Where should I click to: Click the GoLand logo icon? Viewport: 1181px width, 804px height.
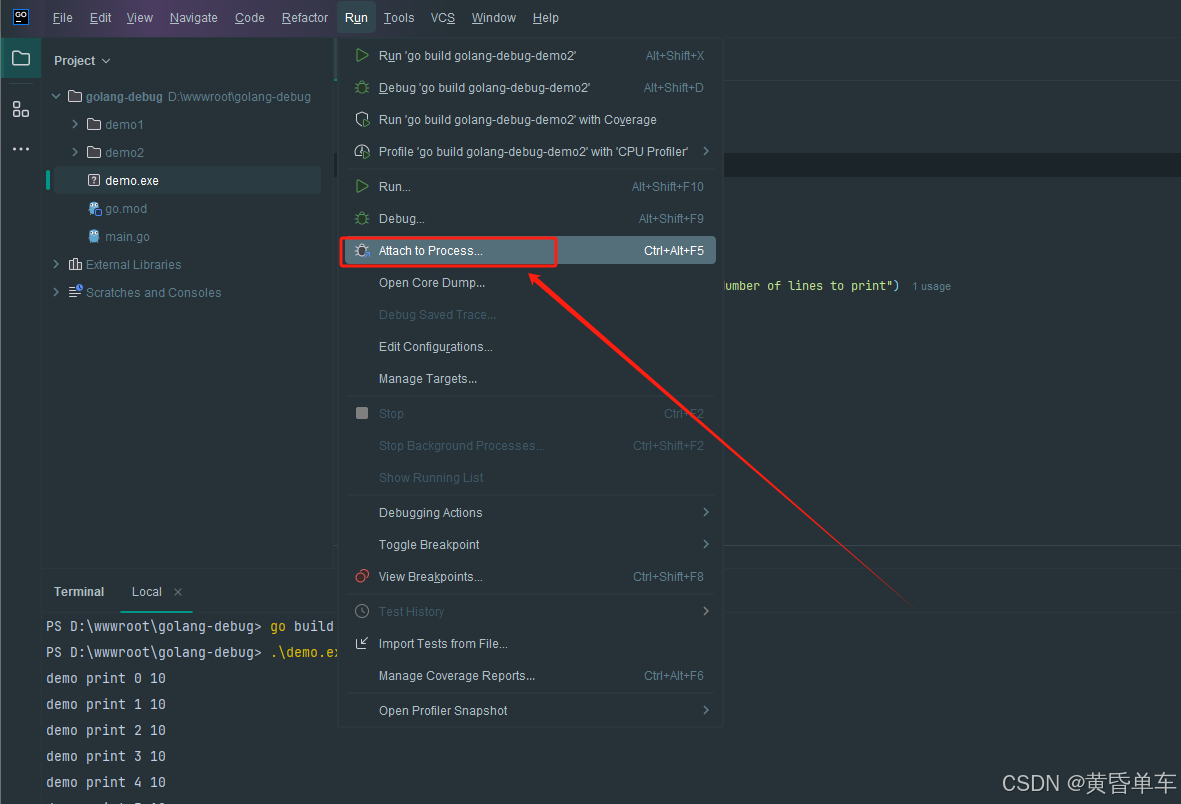pyautogui.click(x=21, y=17)
